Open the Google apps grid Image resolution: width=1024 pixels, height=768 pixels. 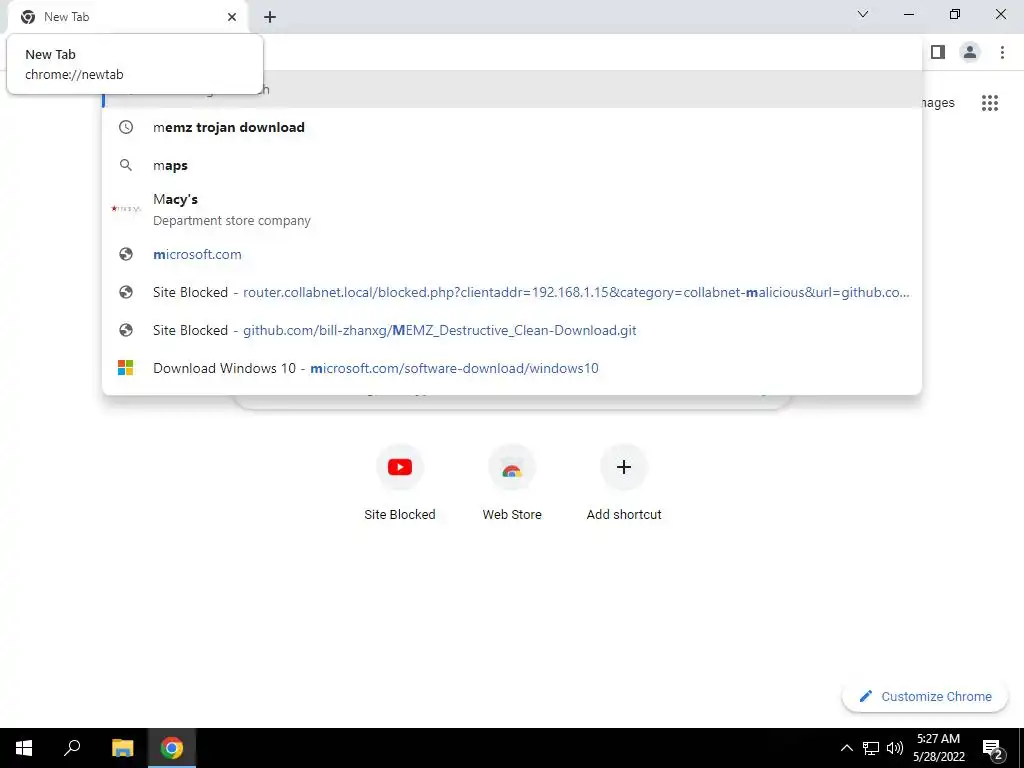coord(989,103)
